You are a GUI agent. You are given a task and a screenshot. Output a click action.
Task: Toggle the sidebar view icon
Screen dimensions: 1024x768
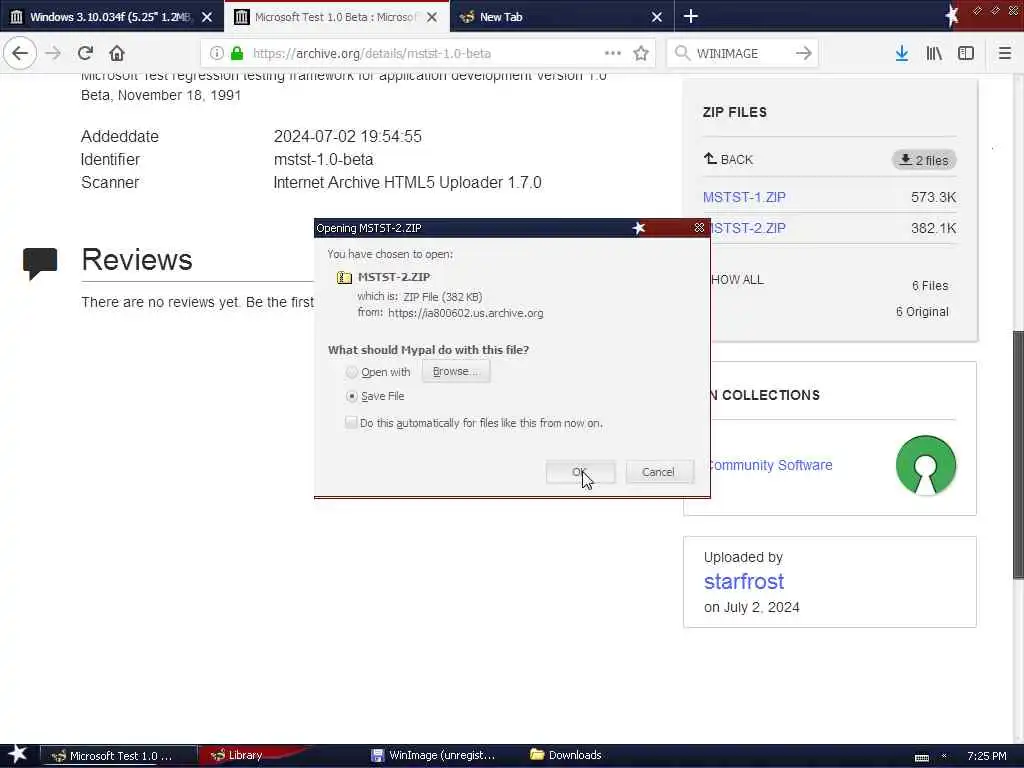(966, 53)
